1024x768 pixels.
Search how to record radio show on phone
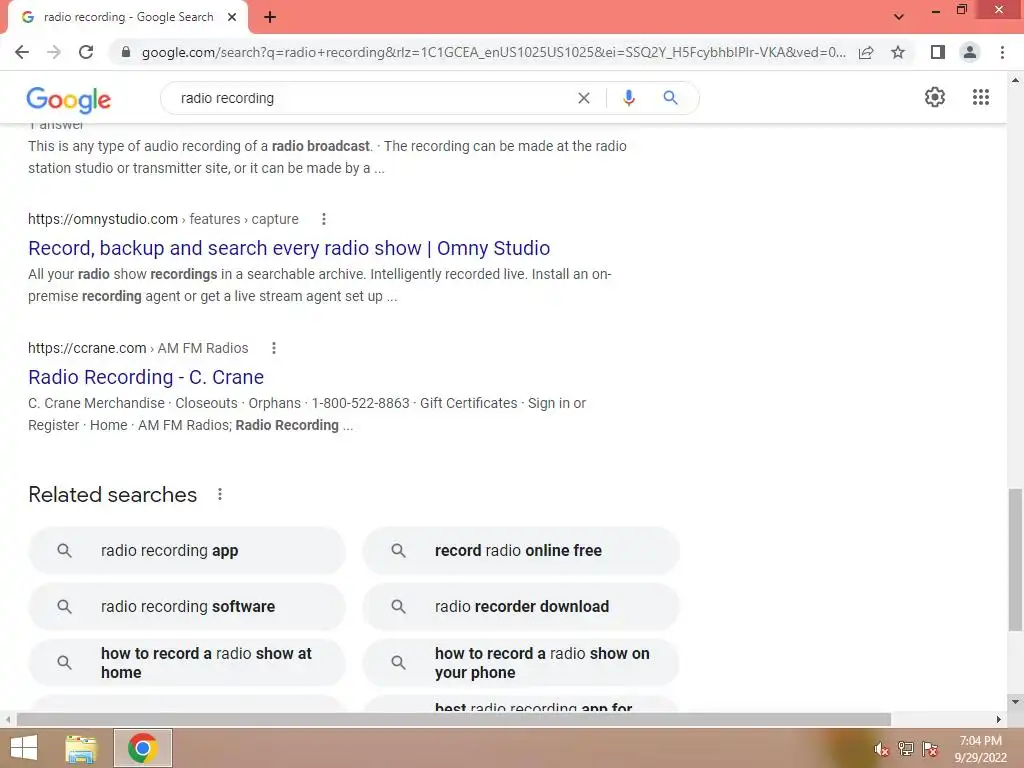tap(521, 663)
